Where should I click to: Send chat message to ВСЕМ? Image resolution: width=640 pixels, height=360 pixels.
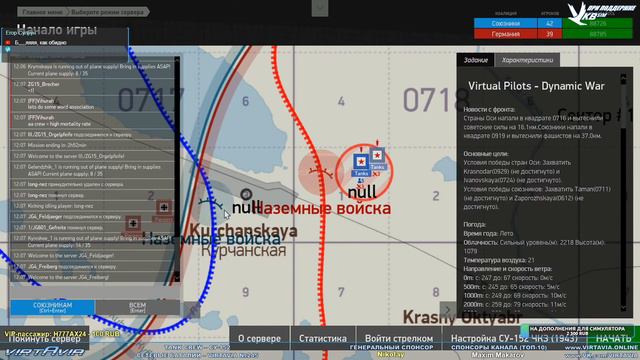[138, 307]
